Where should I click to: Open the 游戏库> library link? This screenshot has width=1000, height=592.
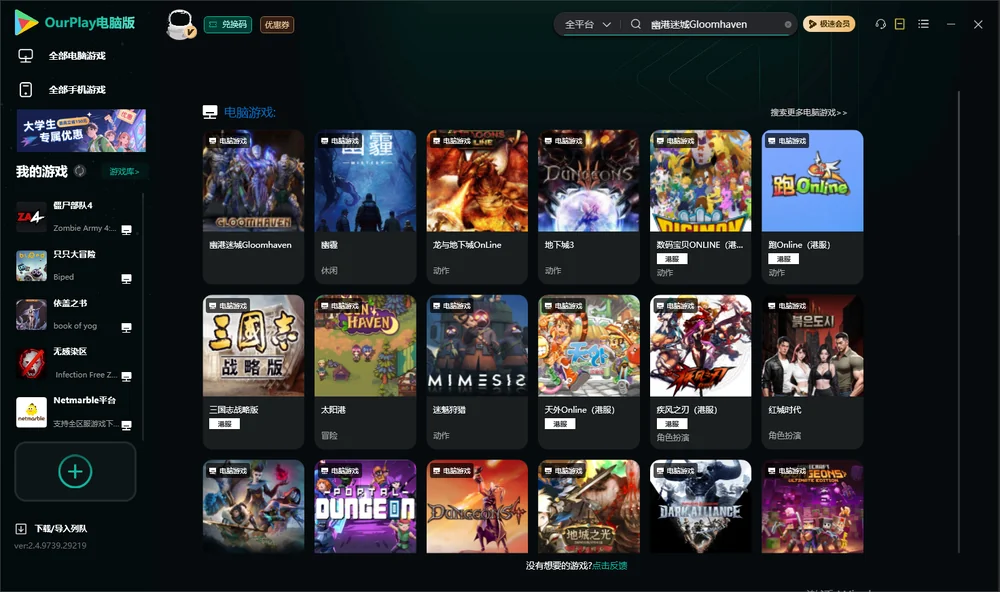124,172
